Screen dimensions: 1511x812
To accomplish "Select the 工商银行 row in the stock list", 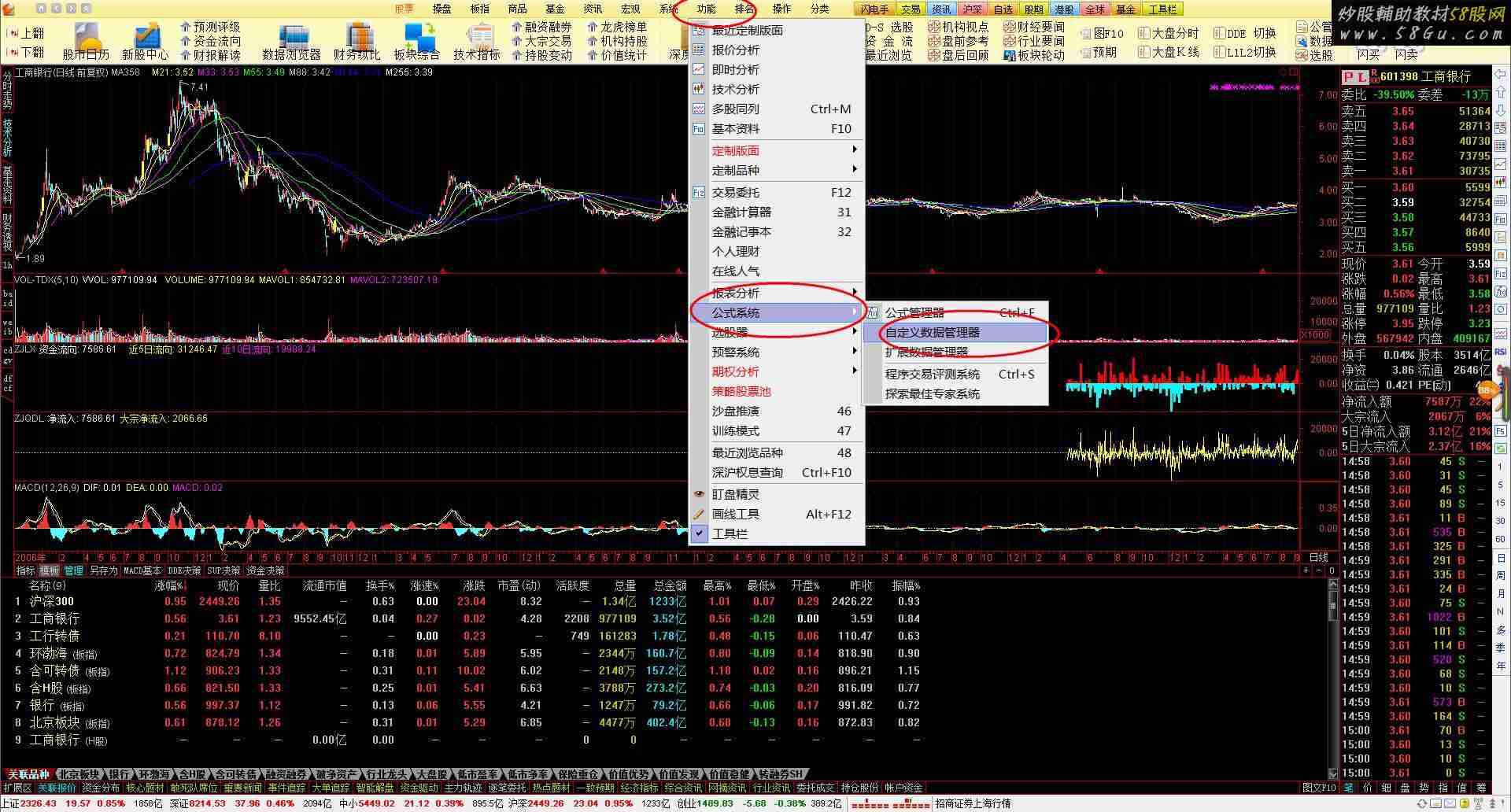I will coord(55,618).
